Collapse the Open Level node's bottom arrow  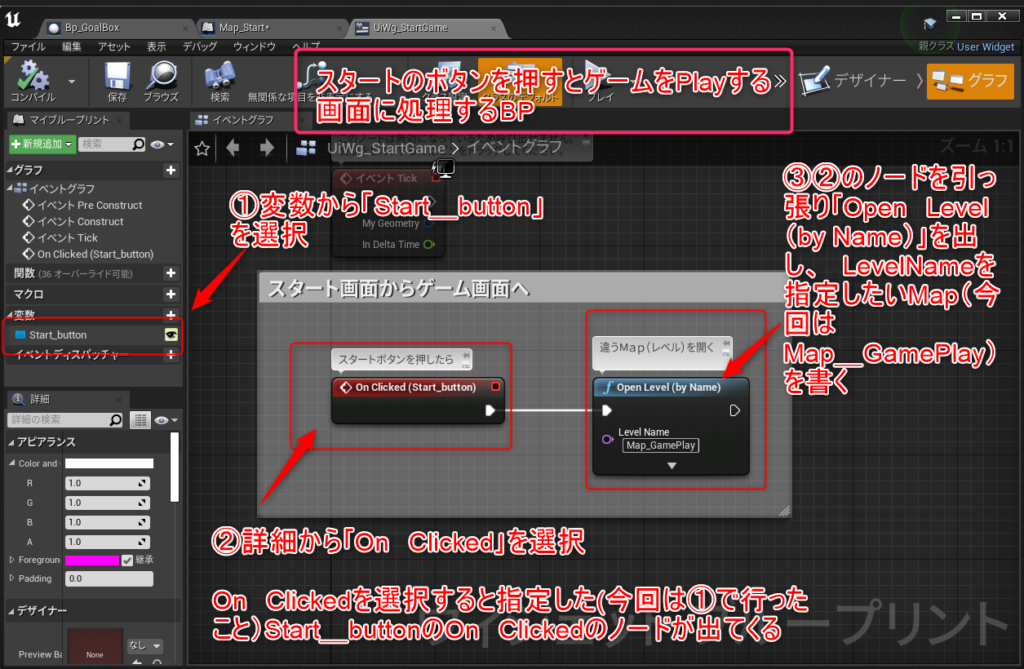click(671, 465)
